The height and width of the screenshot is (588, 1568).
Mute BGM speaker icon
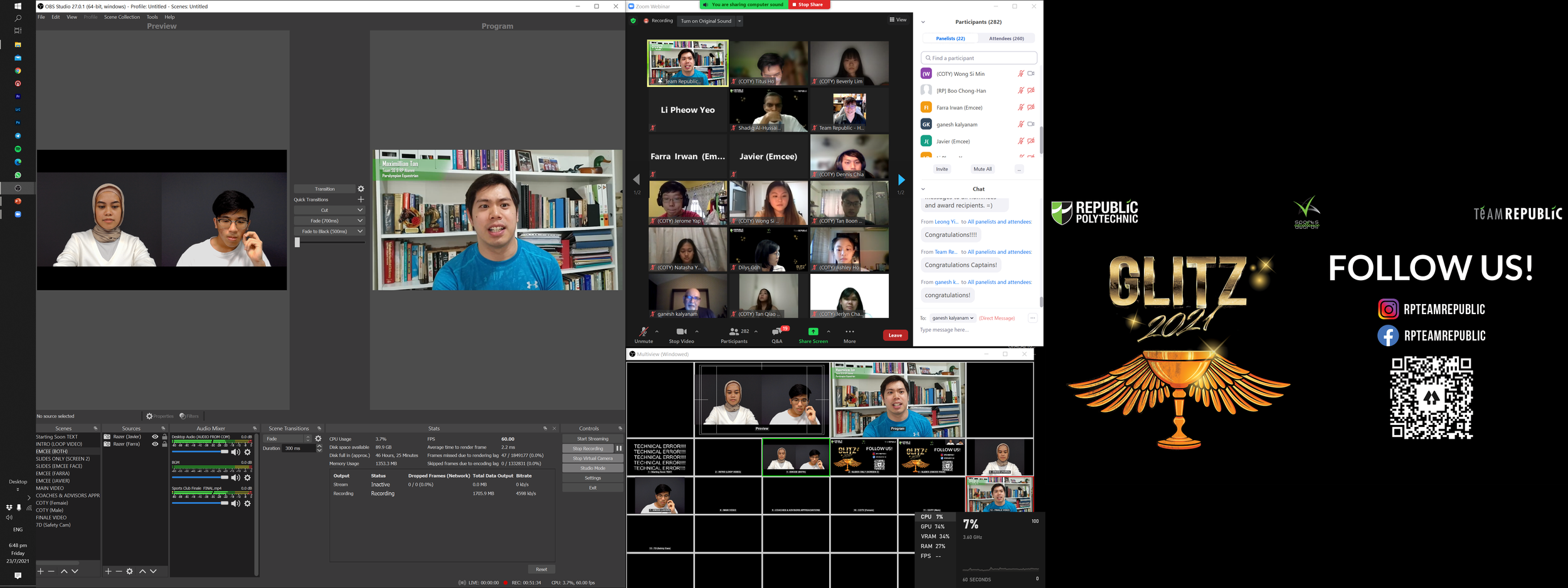pos(236,478)
